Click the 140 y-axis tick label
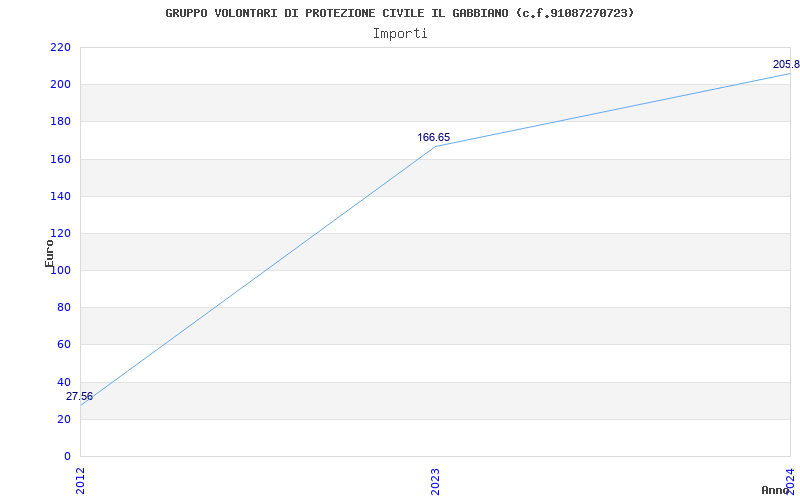Image resolution: width=800 pixels, height=500 pixels. [60, 196]
